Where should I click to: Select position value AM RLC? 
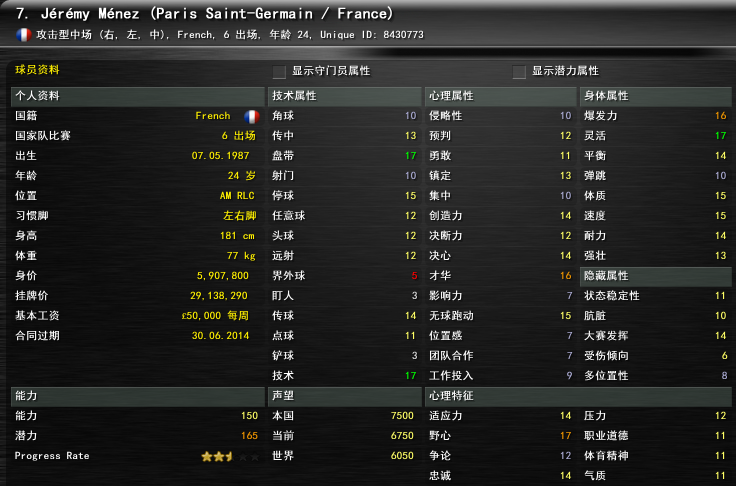coord(237,196)
